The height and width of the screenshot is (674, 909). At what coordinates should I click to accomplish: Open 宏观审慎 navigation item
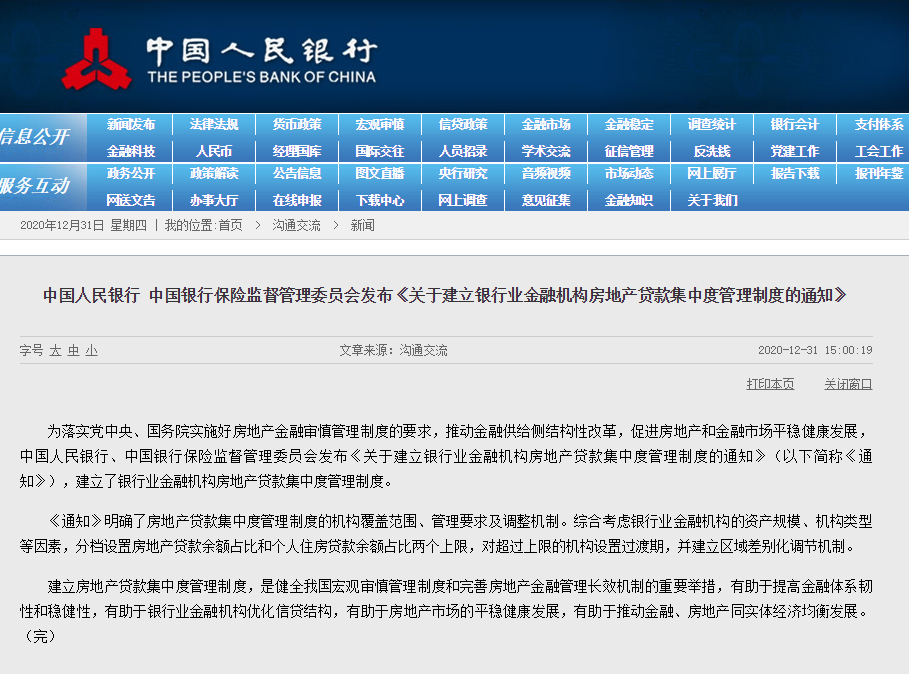[380, 125]
